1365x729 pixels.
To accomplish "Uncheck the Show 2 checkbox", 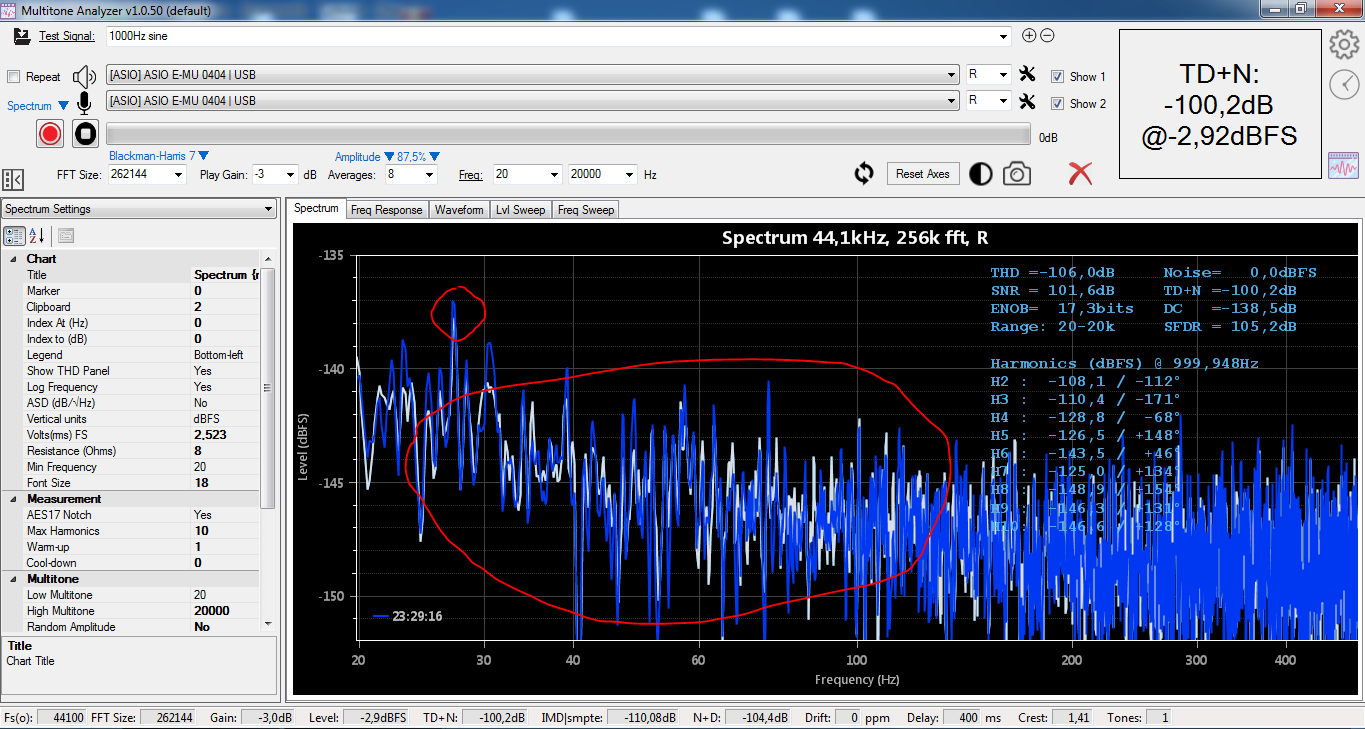I will tap(1057, 104).
